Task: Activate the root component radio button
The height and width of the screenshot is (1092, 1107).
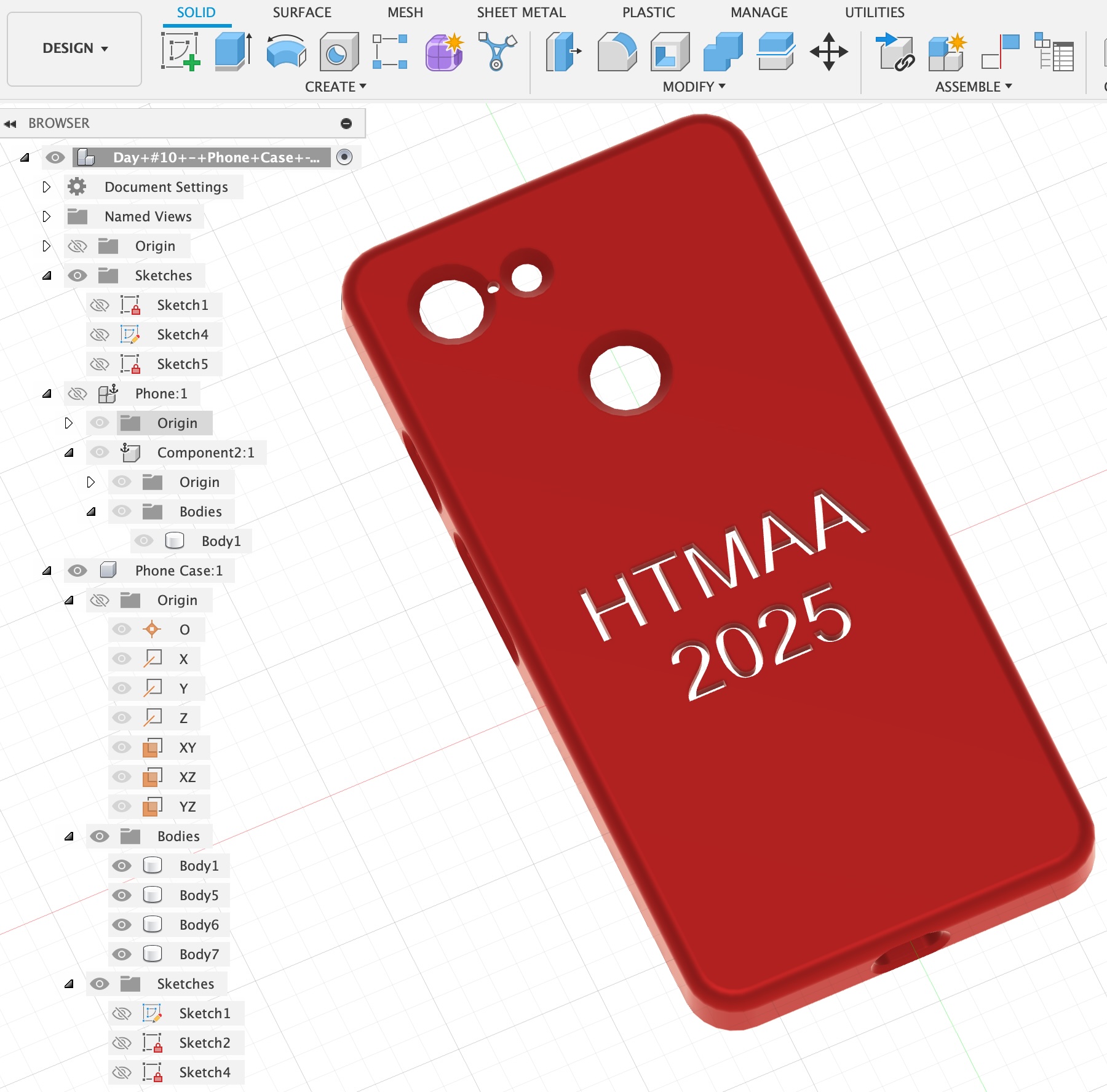Action: pos(345,157)
